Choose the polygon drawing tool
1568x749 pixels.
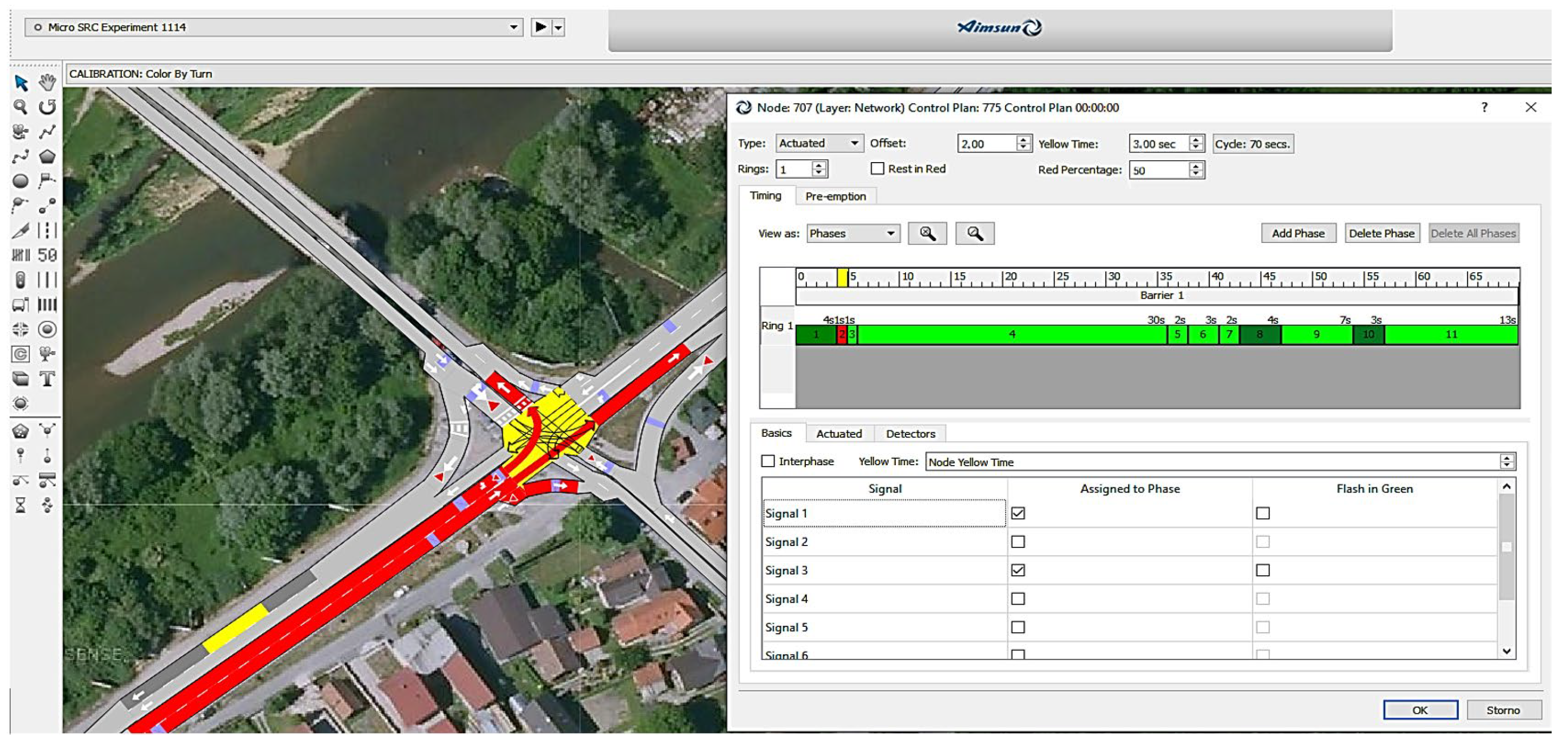pyautogui.click(x=47, y=156)
